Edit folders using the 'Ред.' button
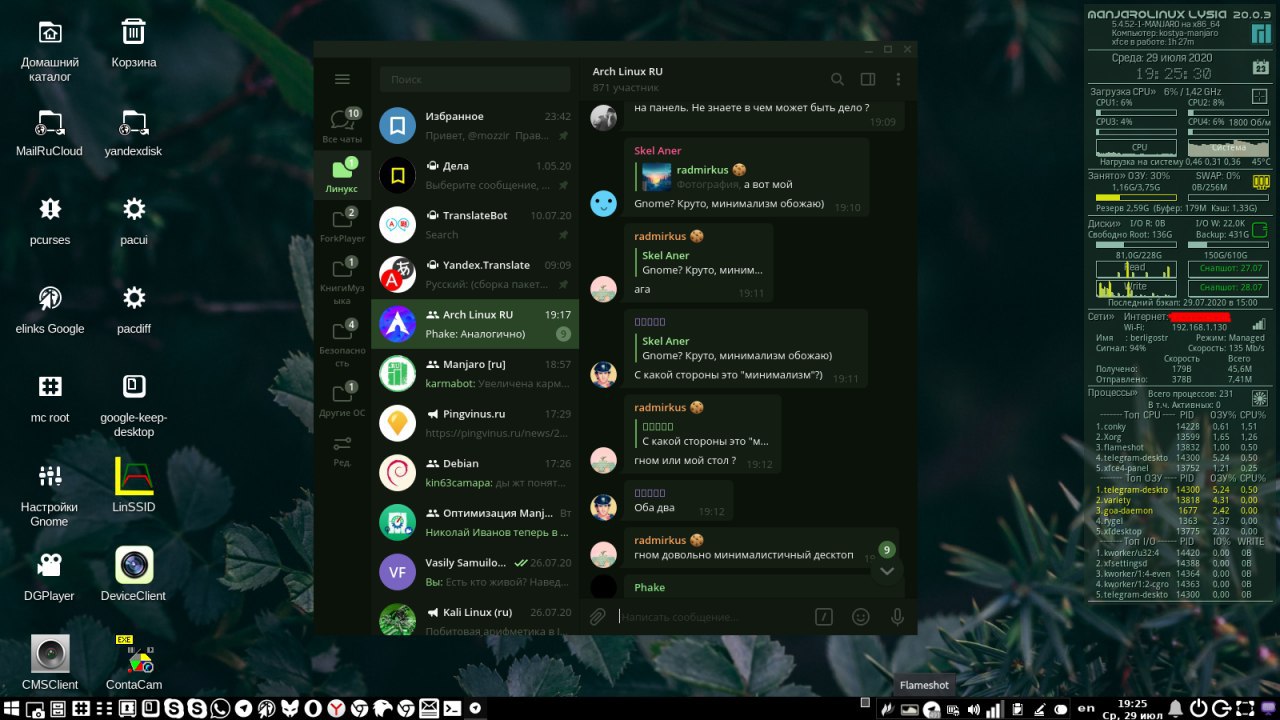 (x=342, y=450)
